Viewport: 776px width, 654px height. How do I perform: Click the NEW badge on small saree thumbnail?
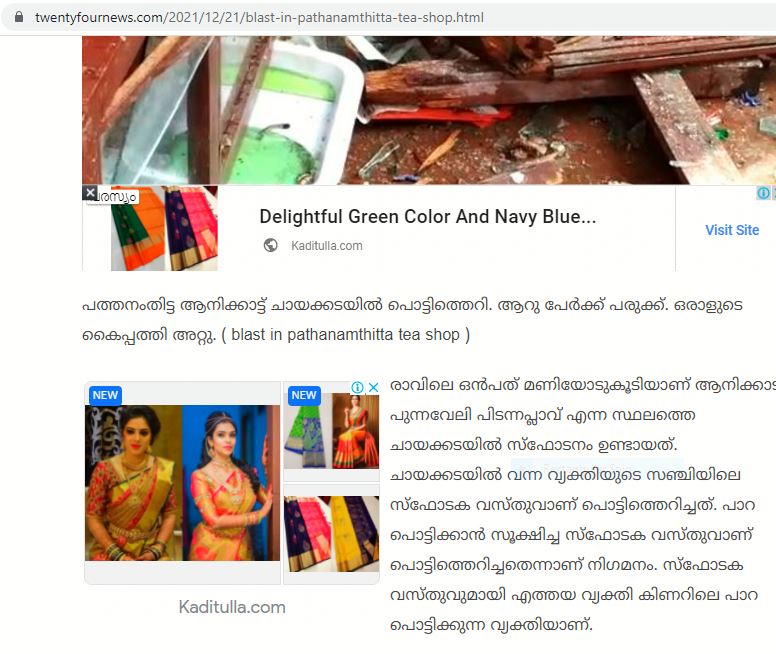304,395
